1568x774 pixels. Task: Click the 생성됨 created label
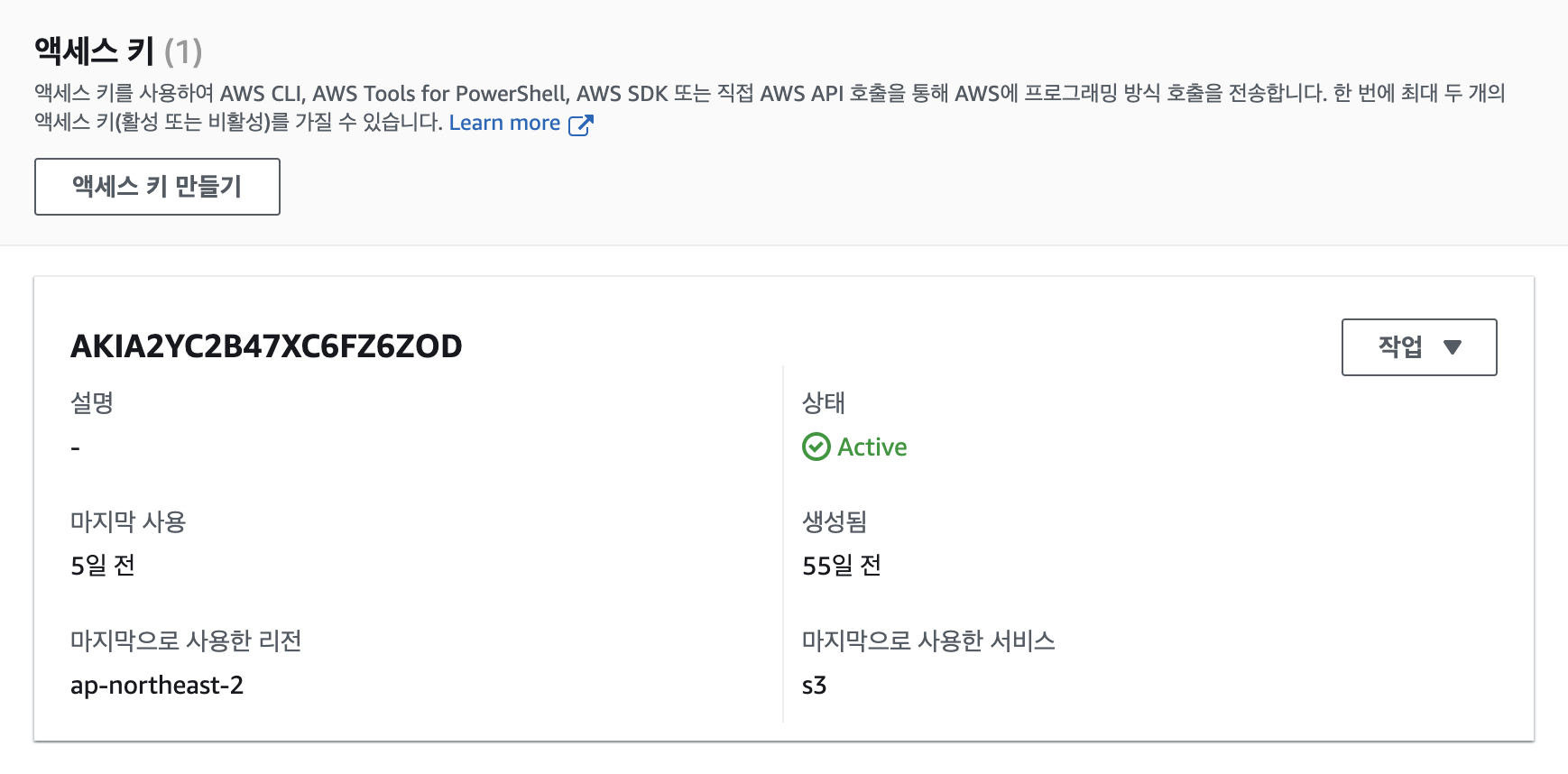(834, 521)
